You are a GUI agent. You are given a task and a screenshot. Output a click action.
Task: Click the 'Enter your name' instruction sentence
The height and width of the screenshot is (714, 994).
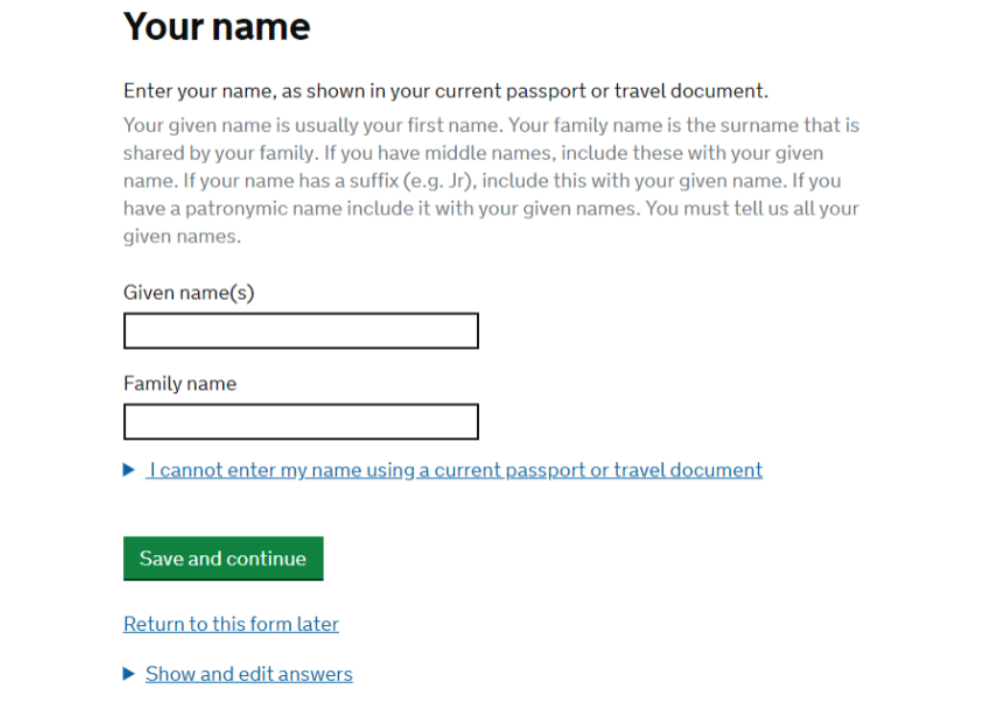pos(445,91)
